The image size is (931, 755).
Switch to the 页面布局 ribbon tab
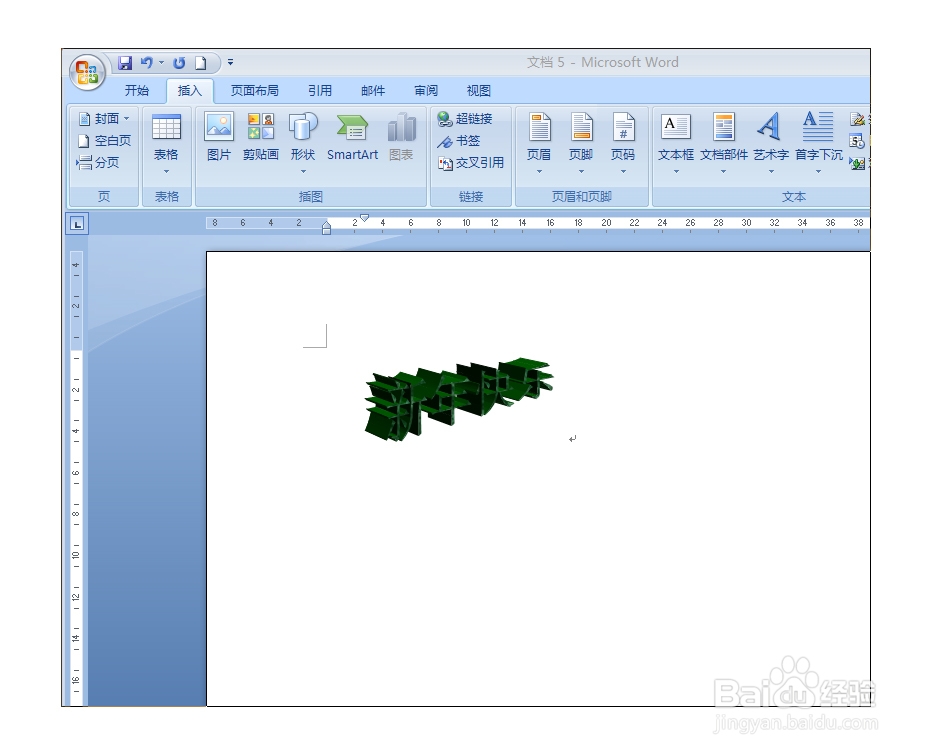tap(255, 90)
